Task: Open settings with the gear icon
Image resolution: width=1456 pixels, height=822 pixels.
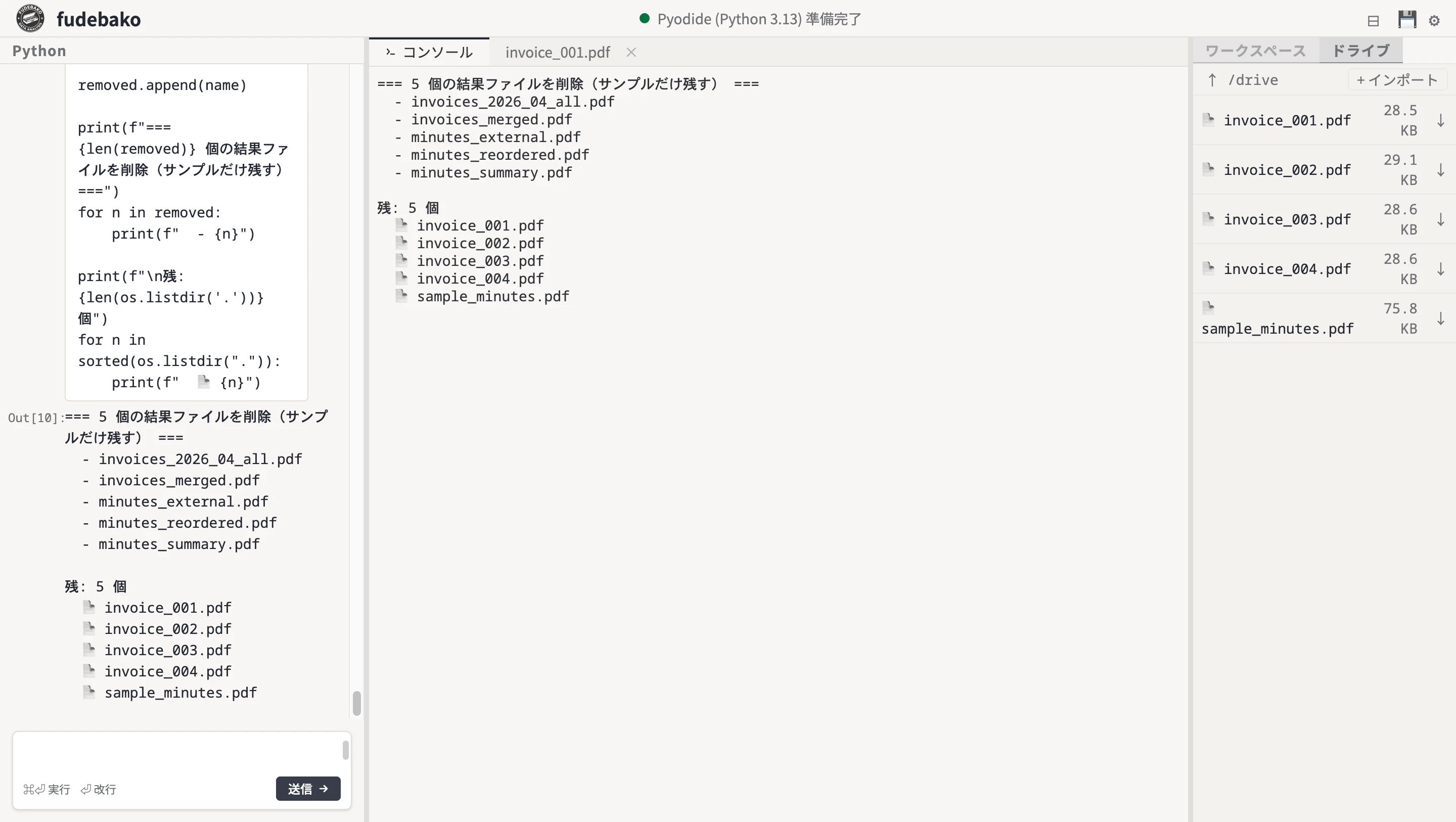Action: 1435,20
